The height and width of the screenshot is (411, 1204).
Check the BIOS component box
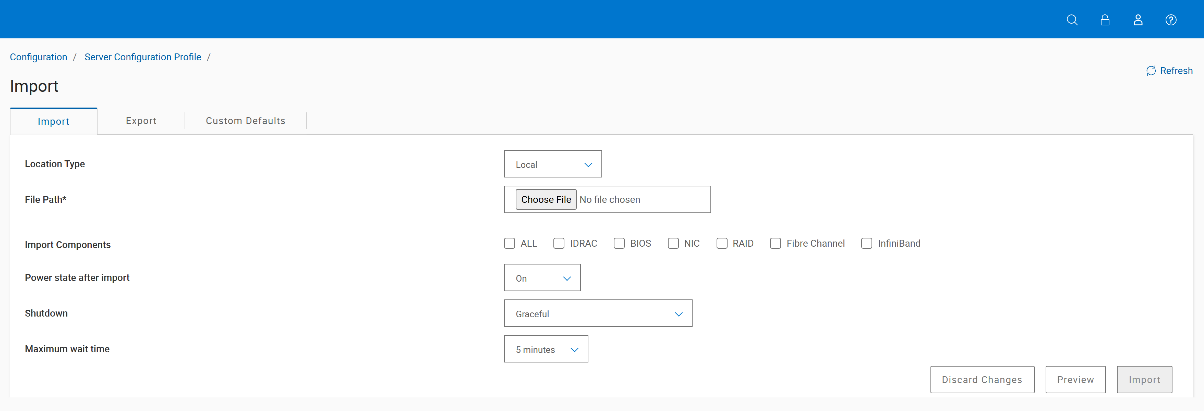[619, 243]
